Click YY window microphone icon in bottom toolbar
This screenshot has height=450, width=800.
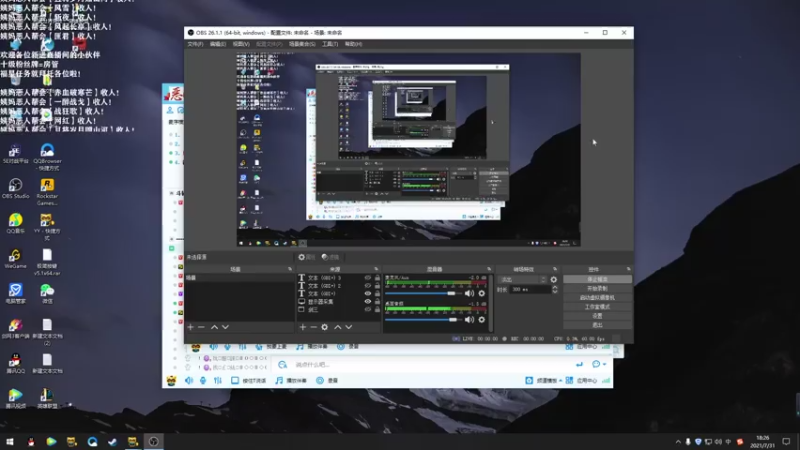click(203, 381)
